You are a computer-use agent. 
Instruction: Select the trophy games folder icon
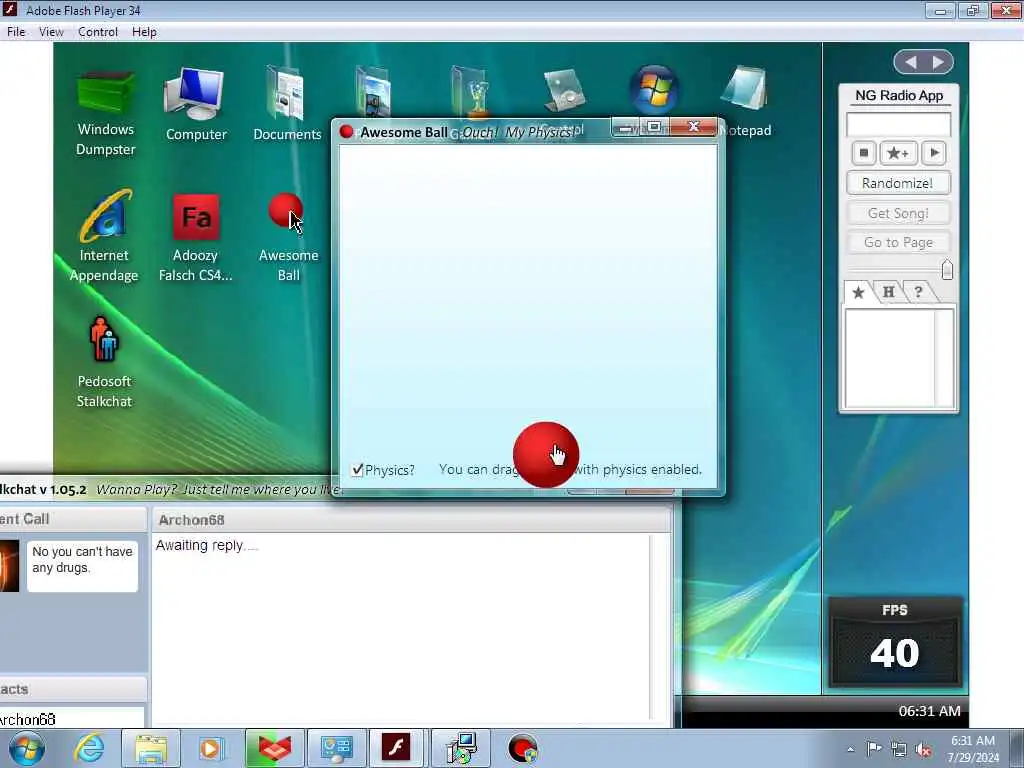(469, 90)
